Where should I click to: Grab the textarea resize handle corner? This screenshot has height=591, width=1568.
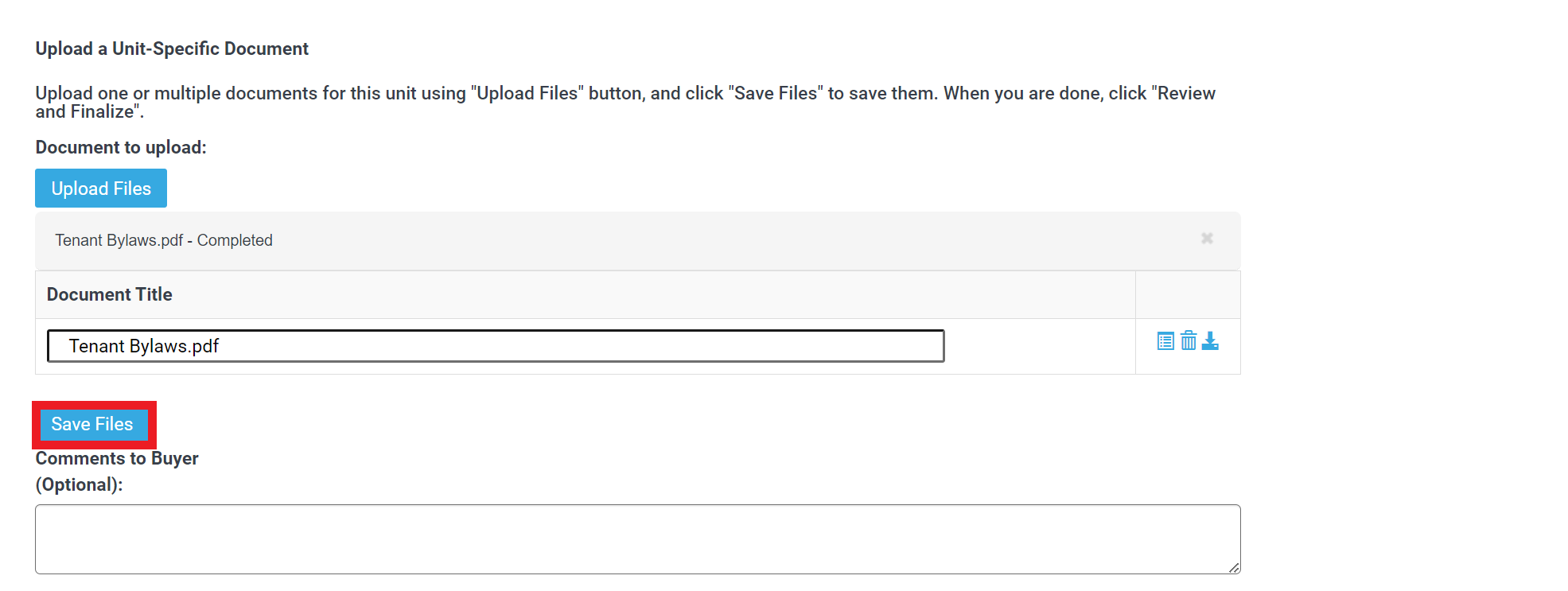click(x=1234, y=567)
